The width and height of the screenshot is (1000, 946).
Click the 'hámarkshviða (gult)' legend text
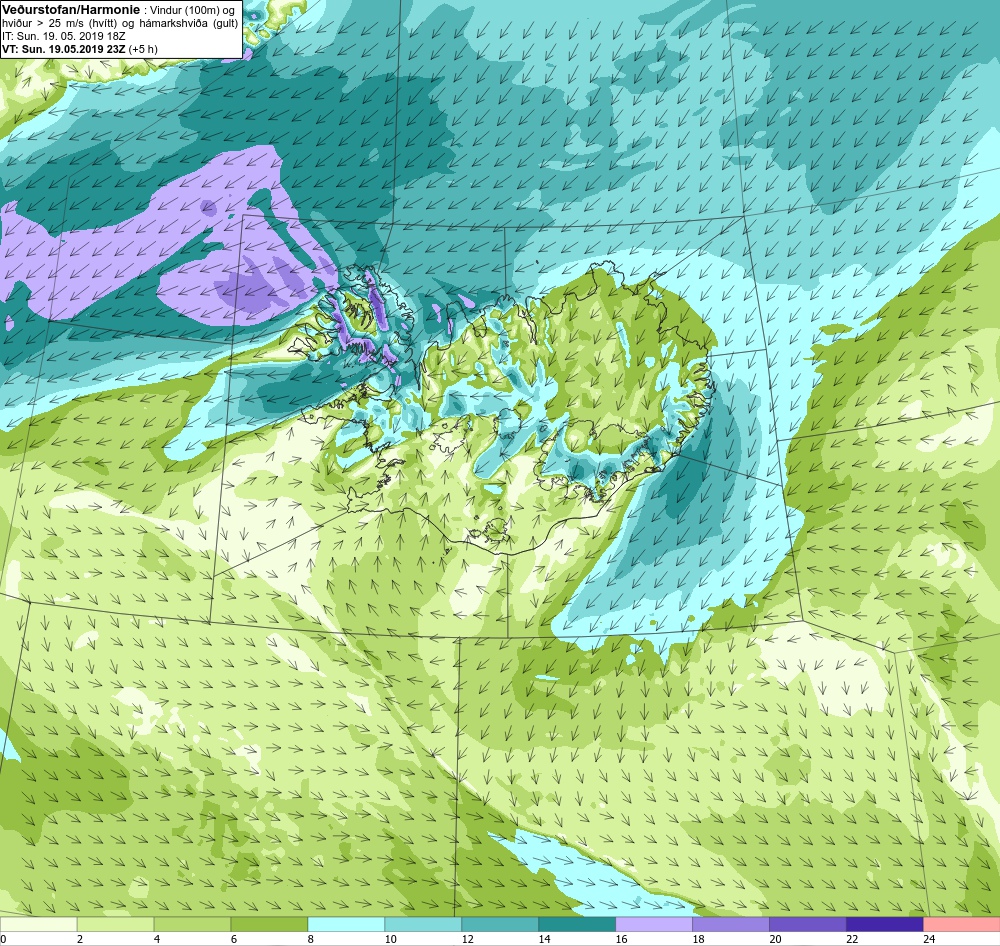pos(189,24)
